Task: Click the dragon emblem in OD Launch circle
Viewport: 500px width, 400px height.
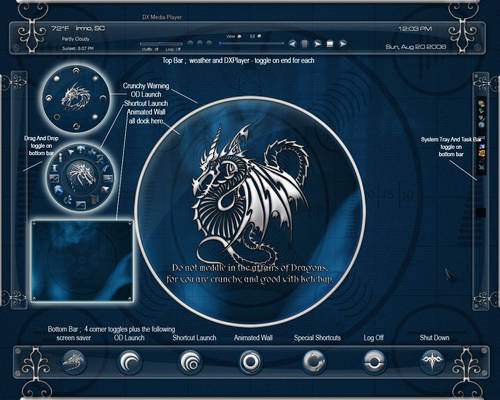Action: click(76, 98)
